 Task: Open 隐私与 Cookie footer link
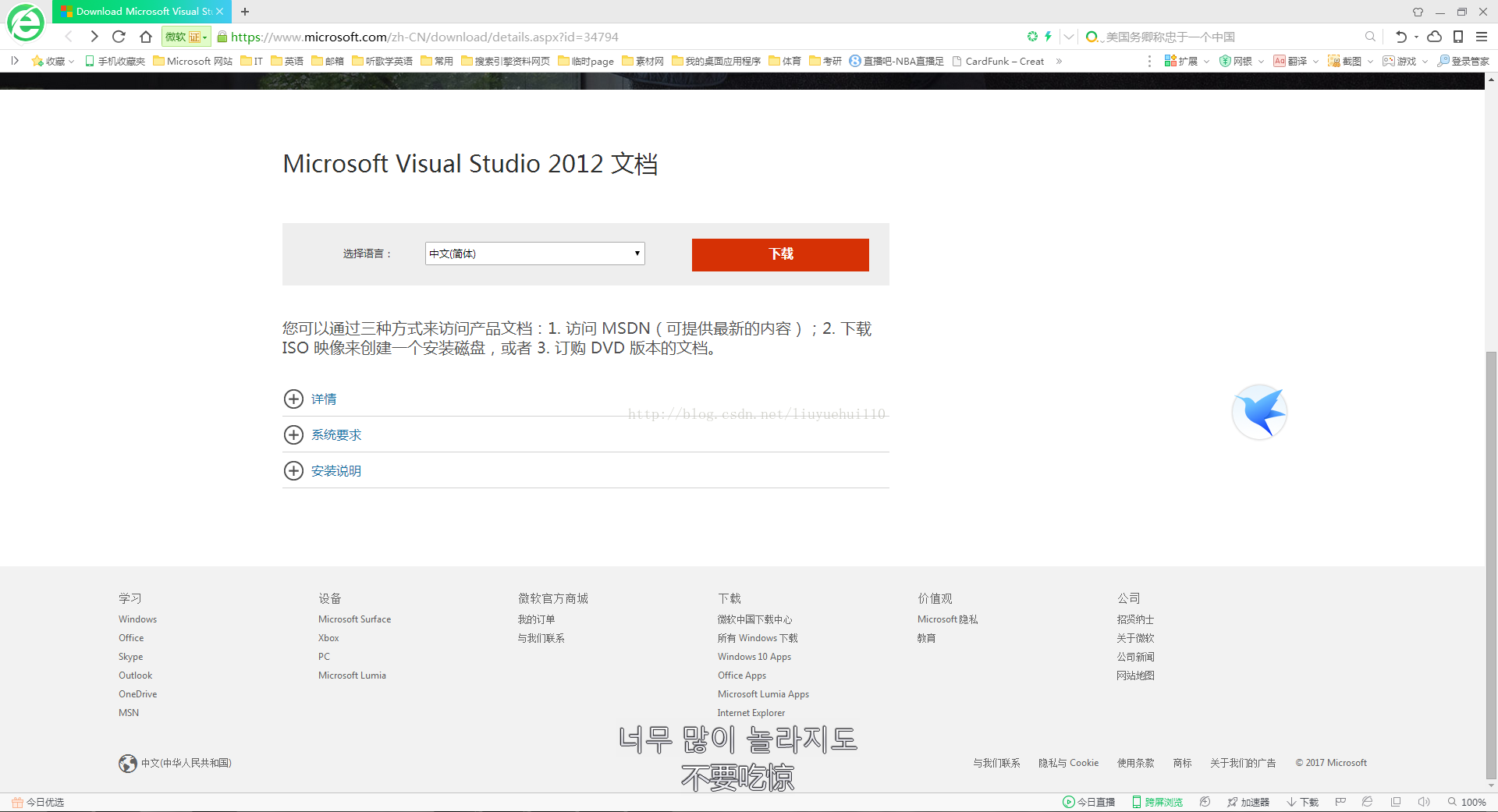(x=1068, y=763)
